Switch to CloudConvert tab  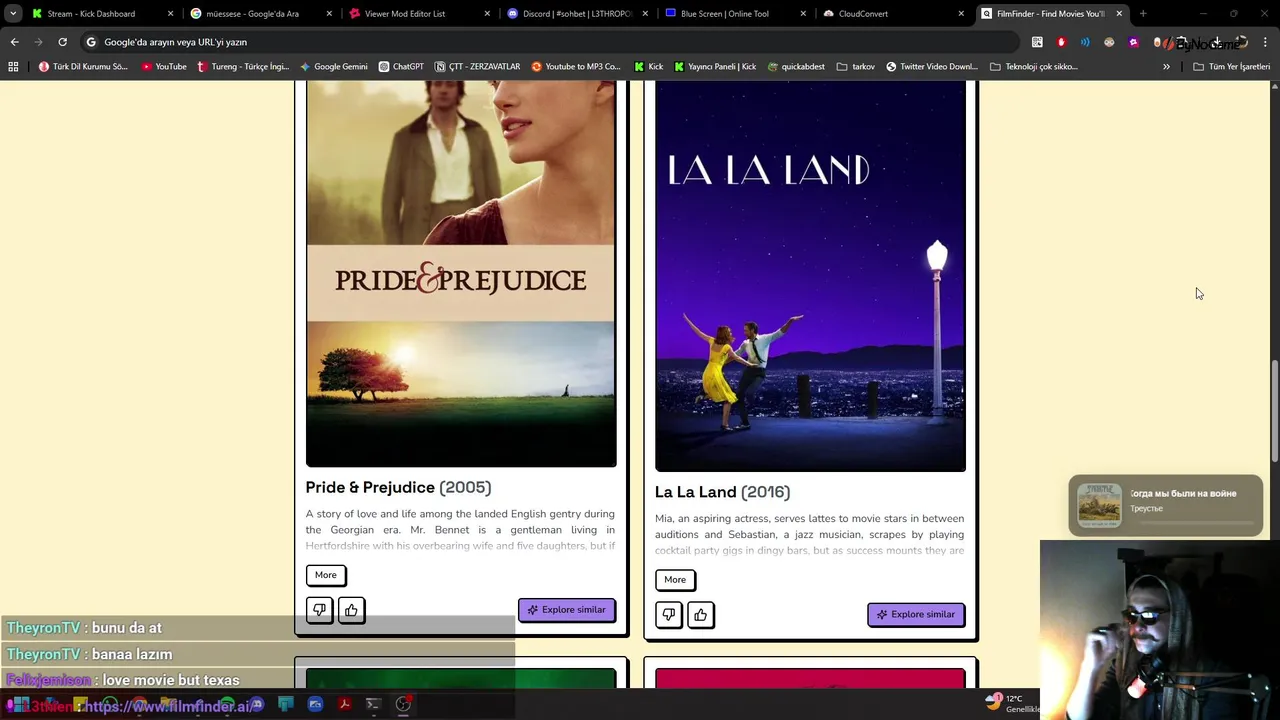coord(893,14)
